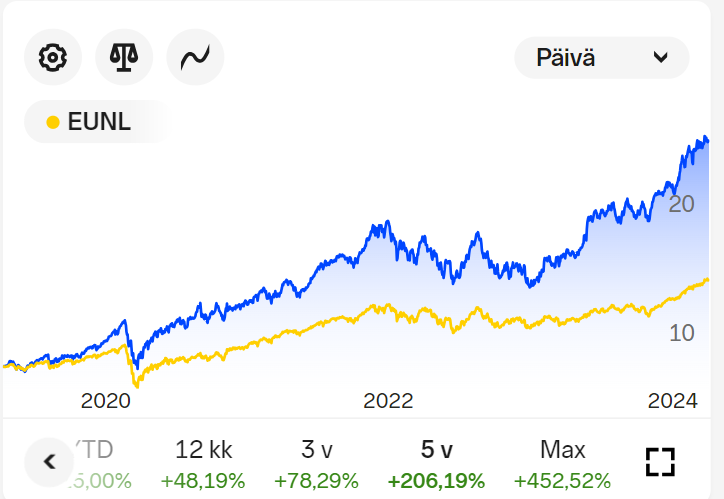Viewport: 724px width, 499px height.
Task: Open the compare scales icon
Action: 124,57
